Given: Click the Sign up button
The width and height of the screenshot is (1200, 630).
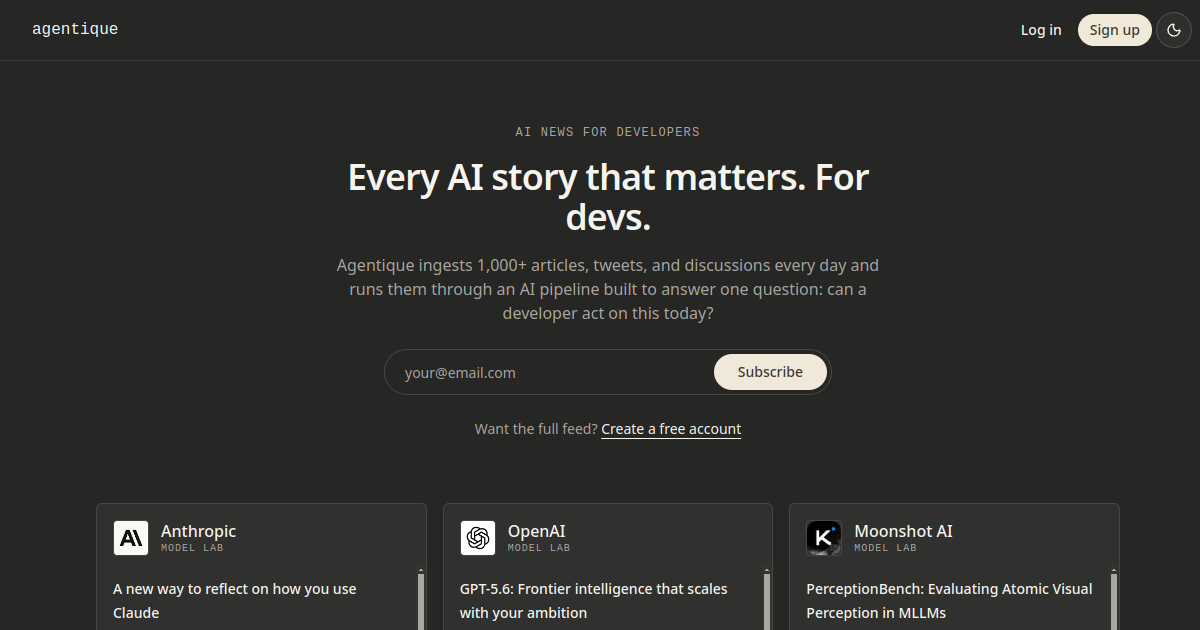Looking at the screenshot, I should pyautogui.click(x=1114, y=30).
